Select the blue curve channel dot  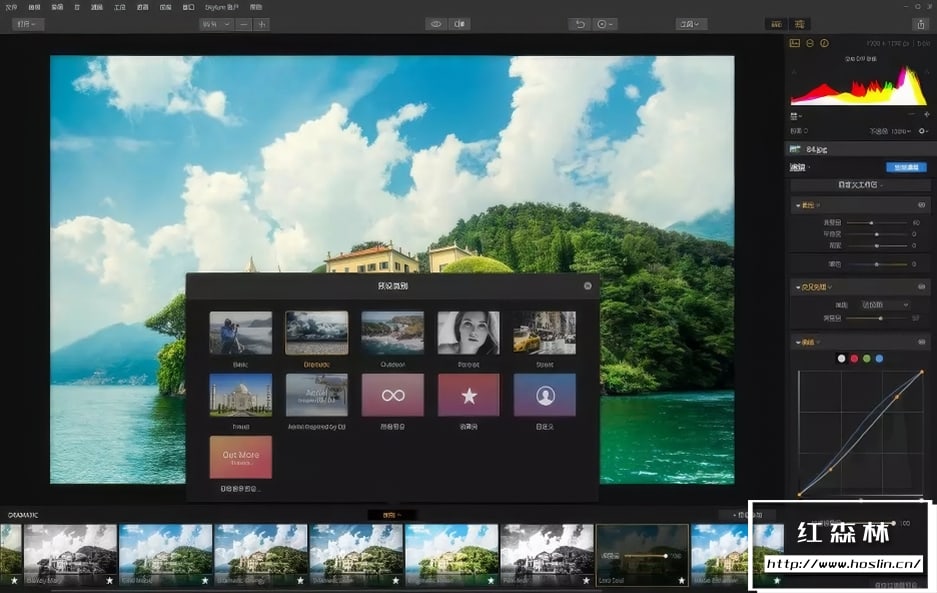point(879,359)
